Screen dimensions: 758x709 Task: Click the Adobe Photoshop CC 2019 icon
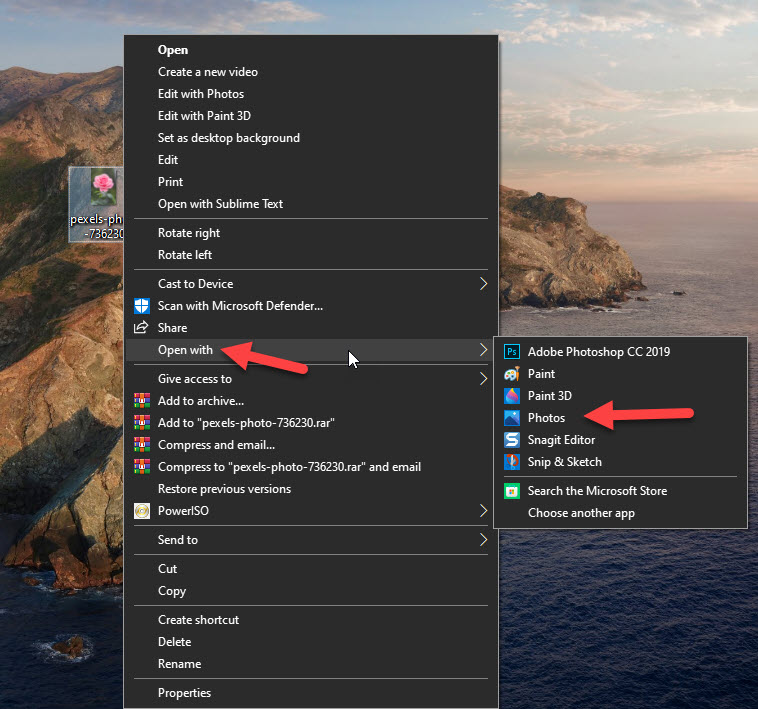(x=512, y=352)
